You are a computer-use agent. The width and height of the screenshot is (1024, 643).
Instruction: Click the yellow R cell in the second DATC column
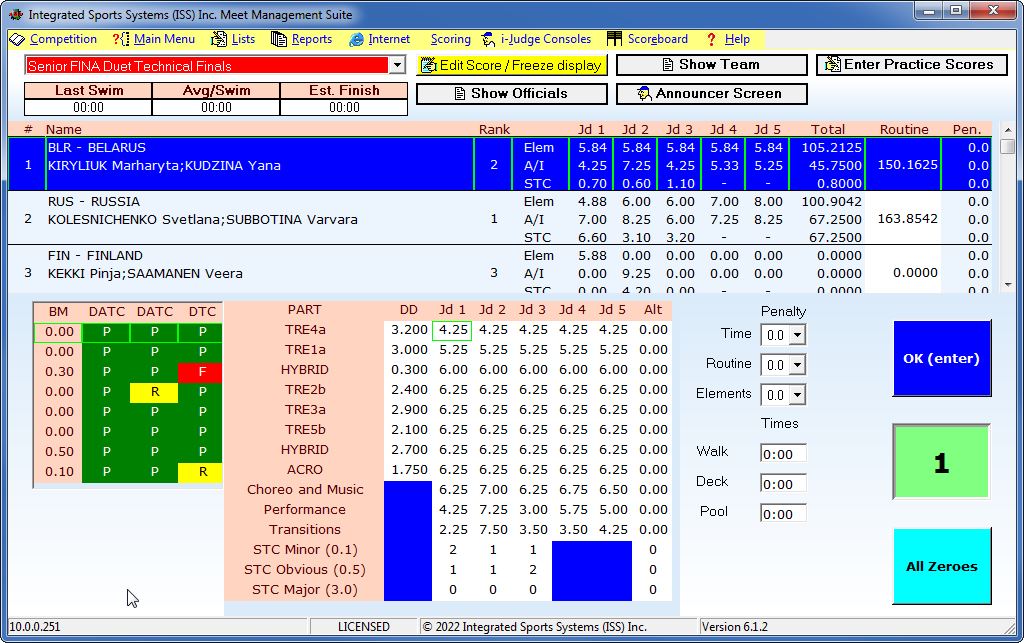[155, 392]
